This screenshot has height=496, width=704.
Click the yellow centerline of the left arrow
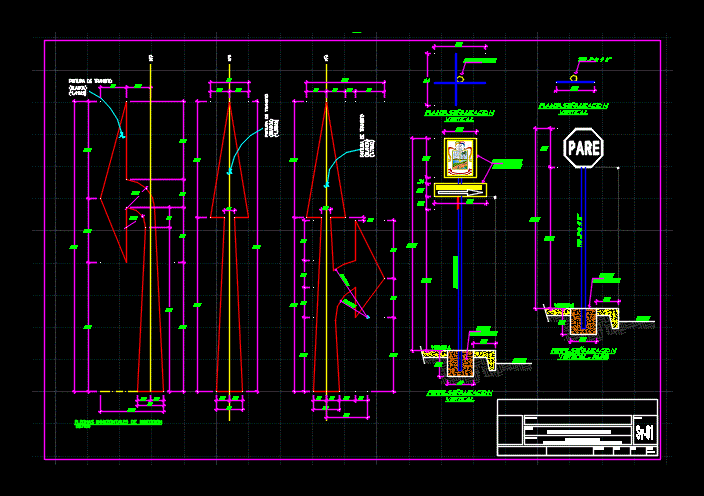150,300
